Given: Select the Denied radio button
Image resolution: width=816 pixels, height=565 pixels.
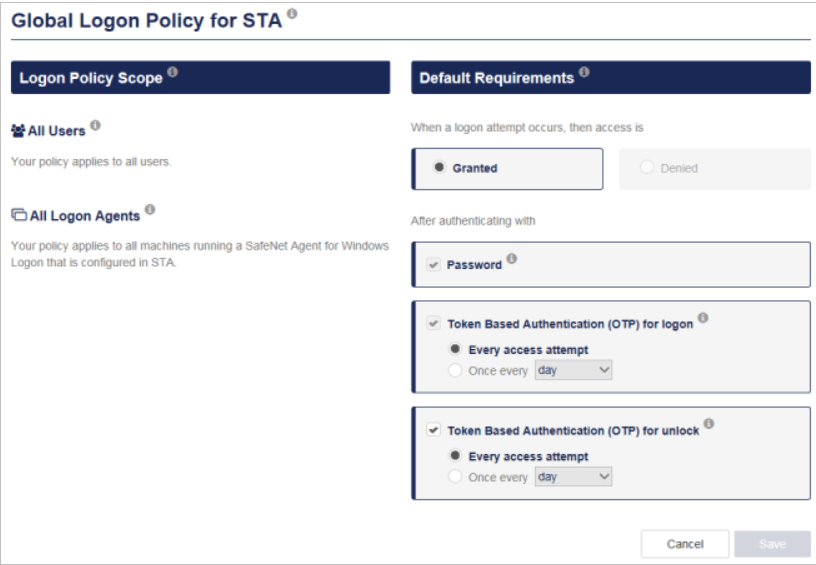Looking at the screenshot, I should 647,168.
